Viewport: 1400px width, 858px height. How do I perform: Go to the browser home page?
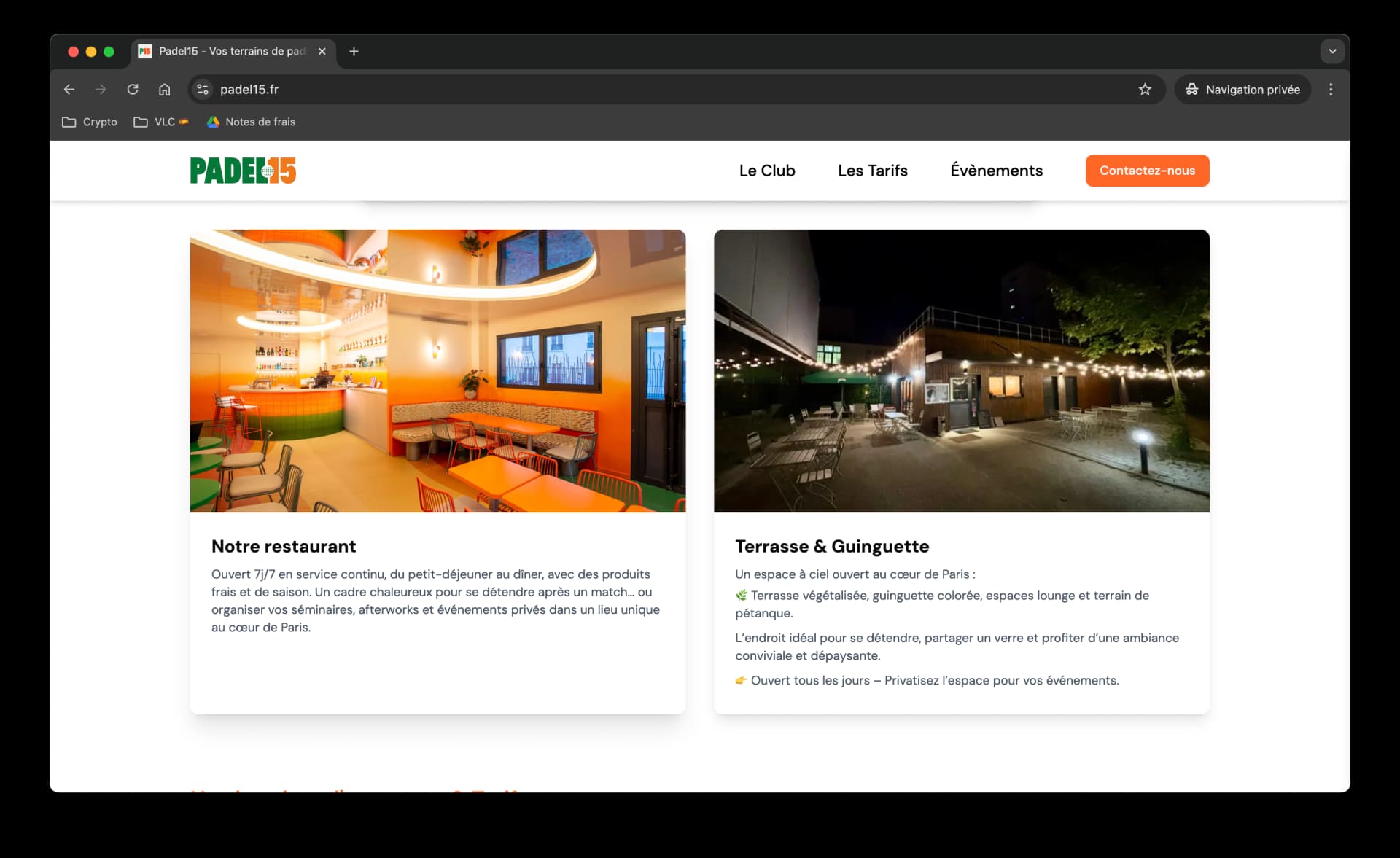pyautogui.click(x=165, y=90)
